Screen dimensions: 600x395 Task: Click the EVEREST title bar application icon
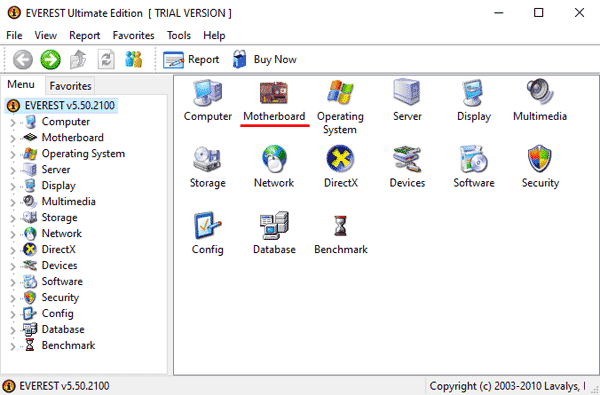[x=14, y=13]
